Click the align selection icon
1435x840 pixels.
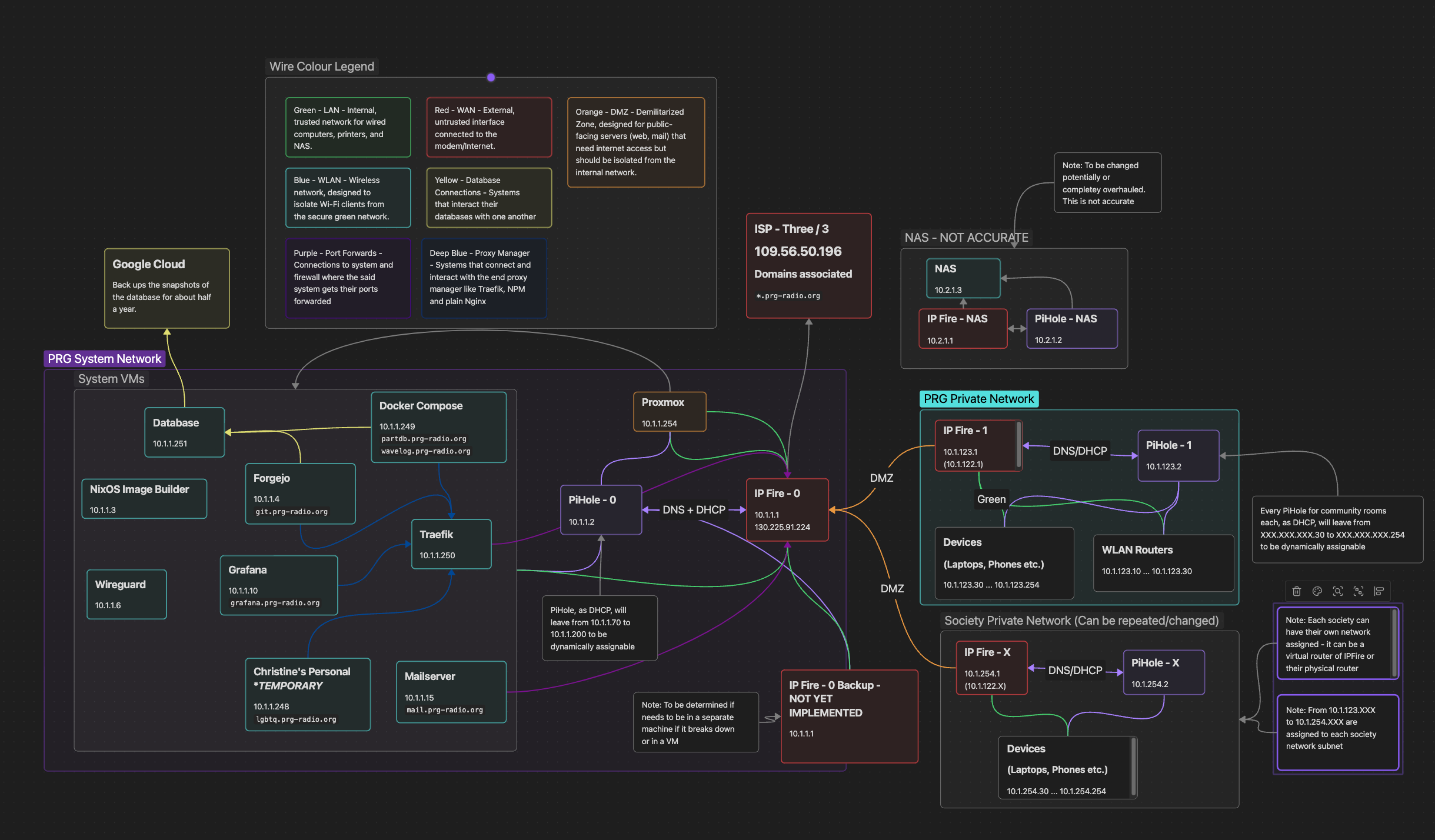click(1379, 591)
